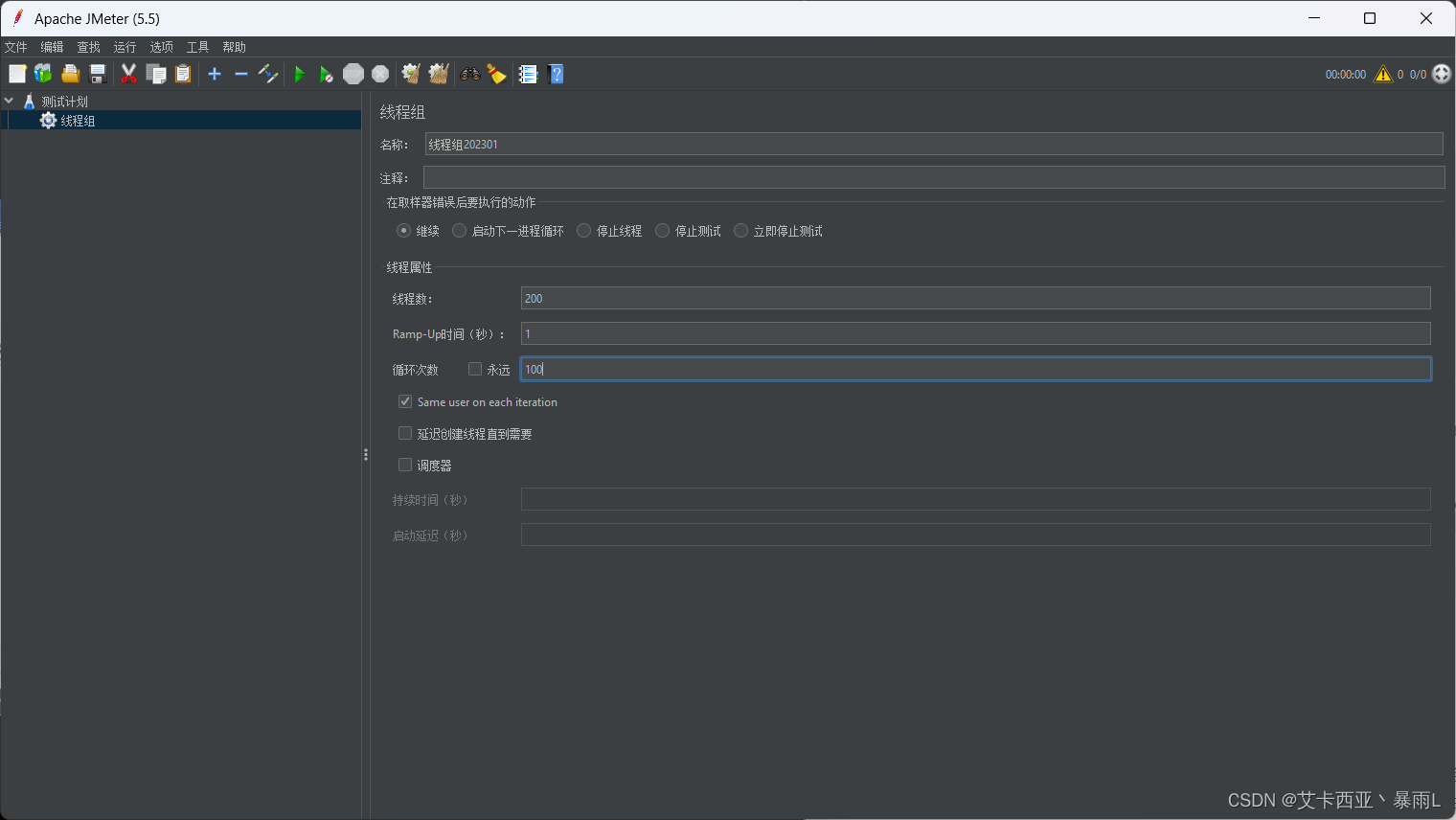Collapse all nodes with minus icon

pos(241,74)
